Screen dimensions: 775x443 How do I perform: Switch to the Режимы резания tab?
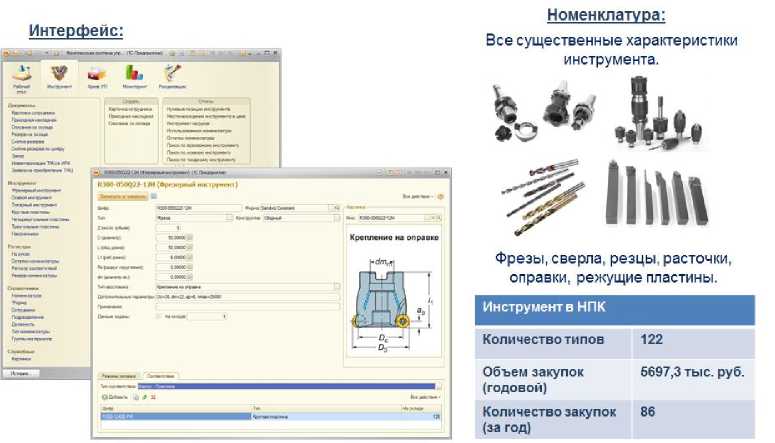(x=119, y=376)
